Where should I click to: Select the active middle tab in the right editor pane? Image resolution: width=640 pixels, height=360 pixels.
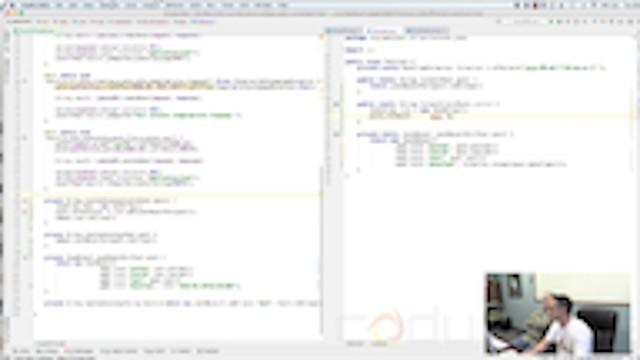[383, 31]
